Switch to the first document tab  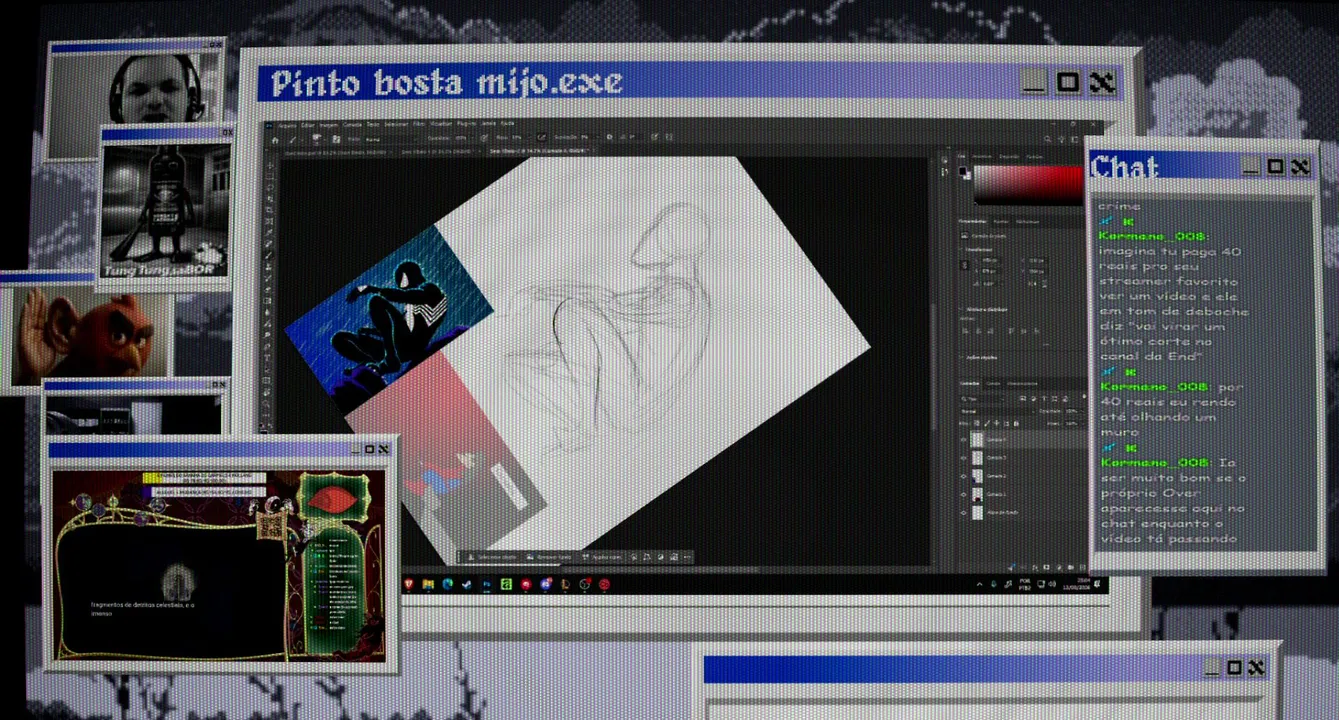[337, 151]
